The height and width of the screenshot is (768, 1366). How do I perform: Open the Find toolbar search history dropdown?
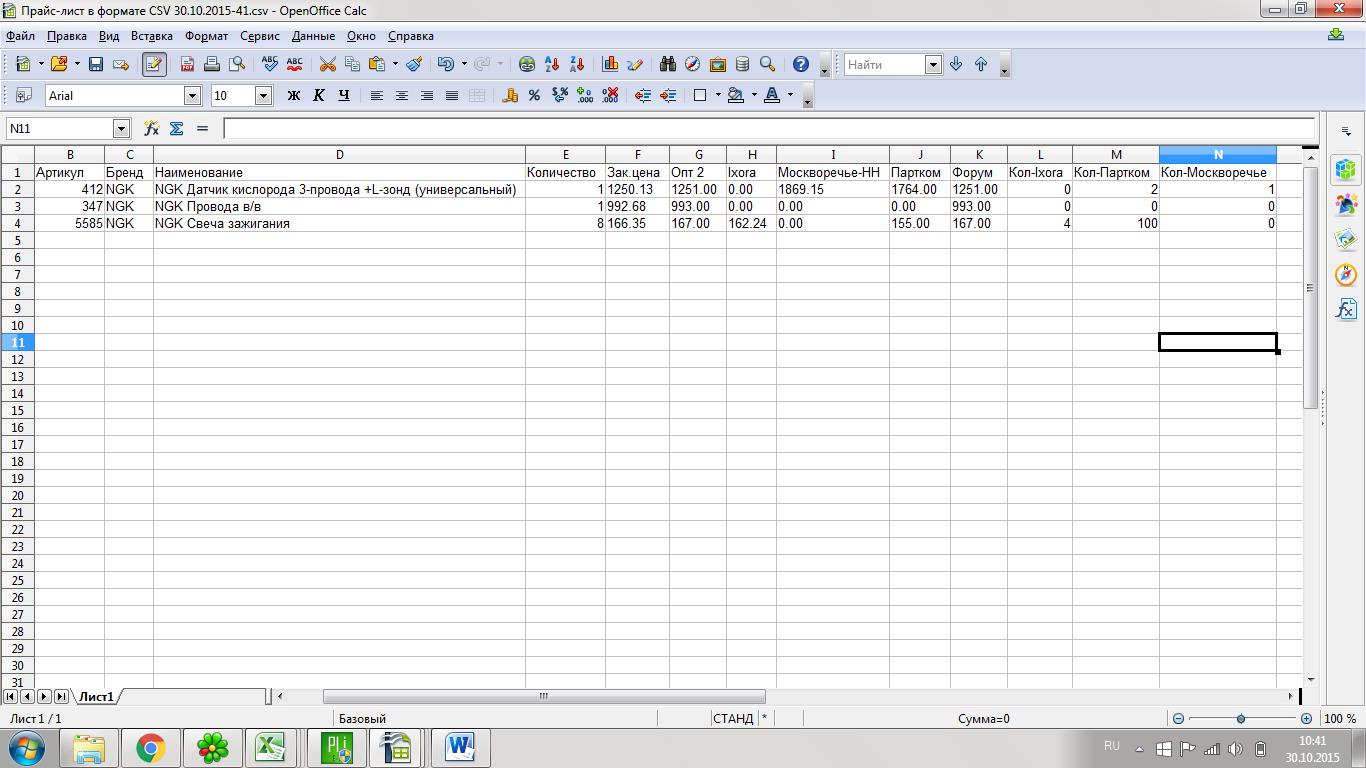(933, 64)
